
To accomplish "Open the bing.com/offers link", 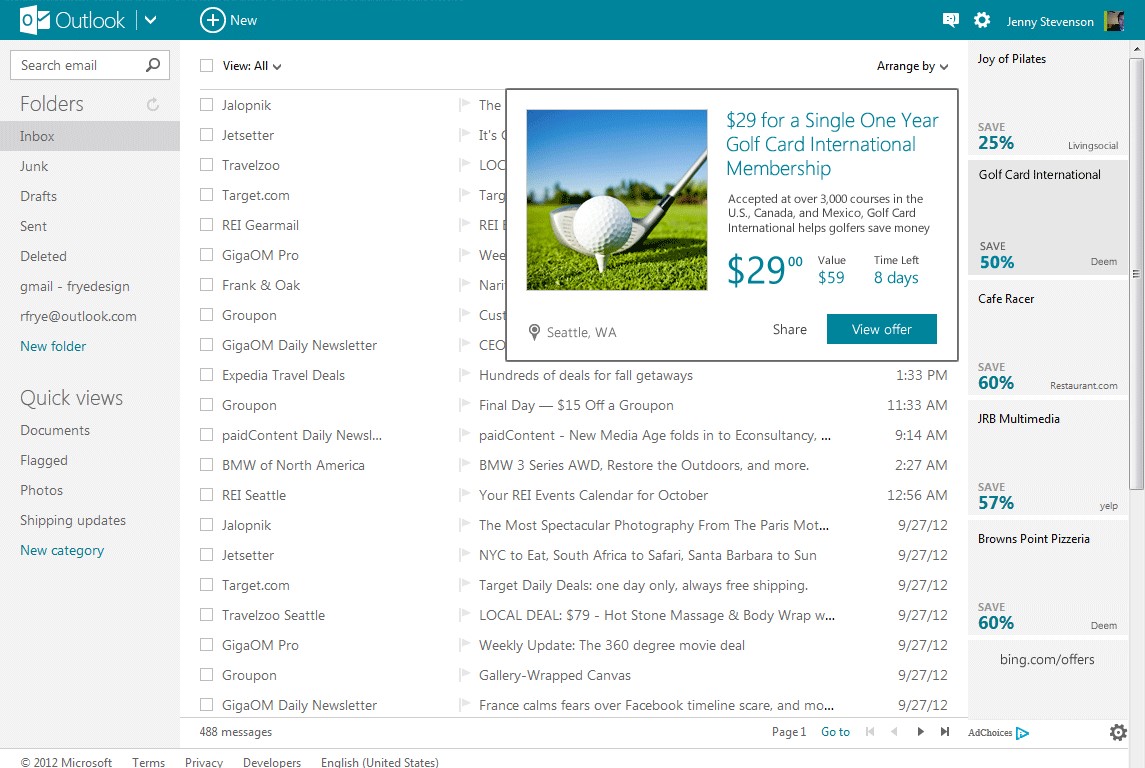I will (x=1046, y=659).
